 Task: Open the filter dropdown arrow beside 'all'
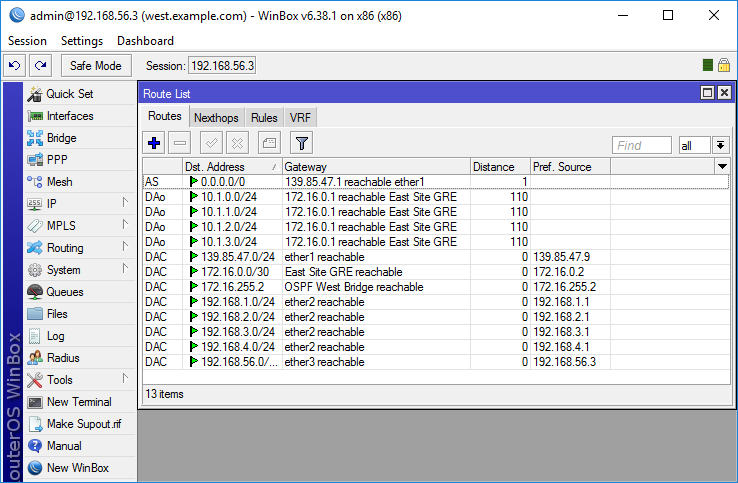tap(721, 145)
